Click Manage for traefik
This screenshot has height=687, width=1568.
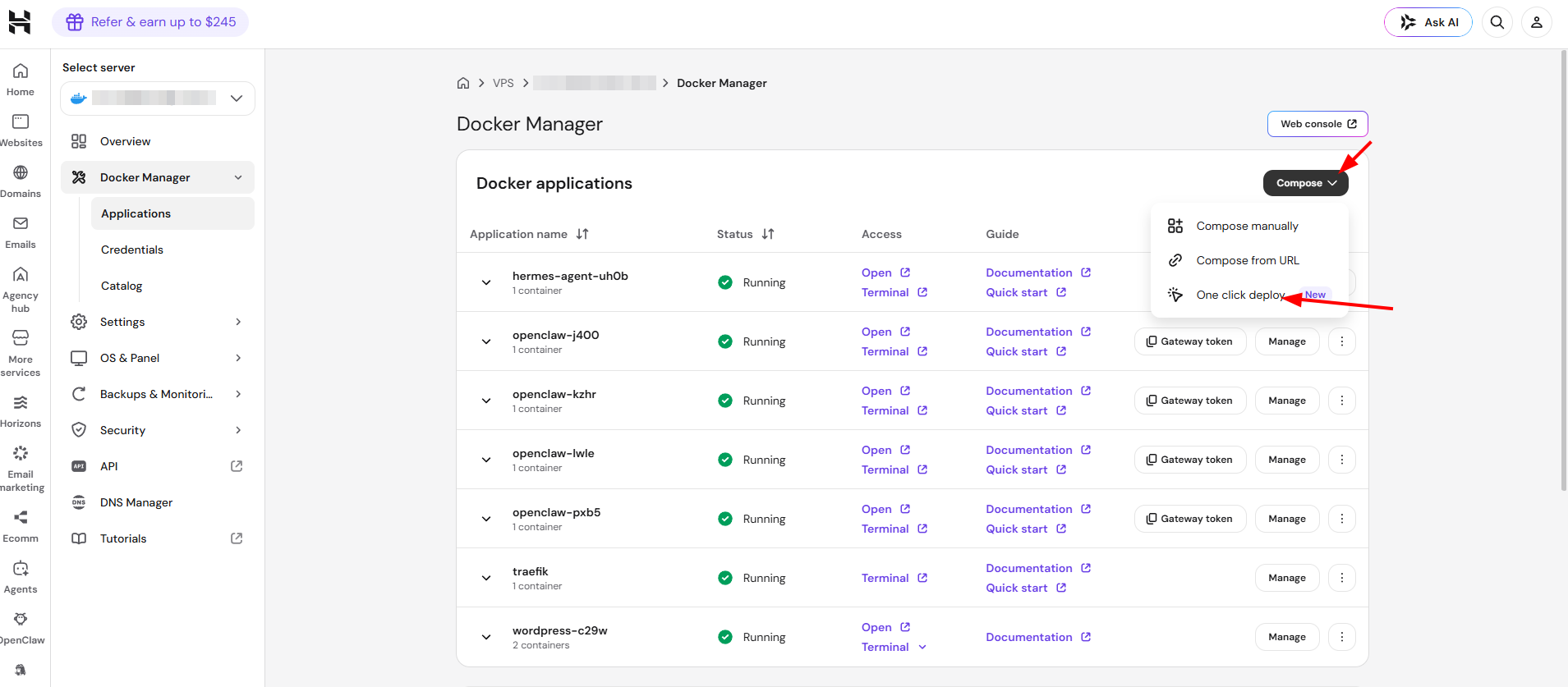(1287, 578)
